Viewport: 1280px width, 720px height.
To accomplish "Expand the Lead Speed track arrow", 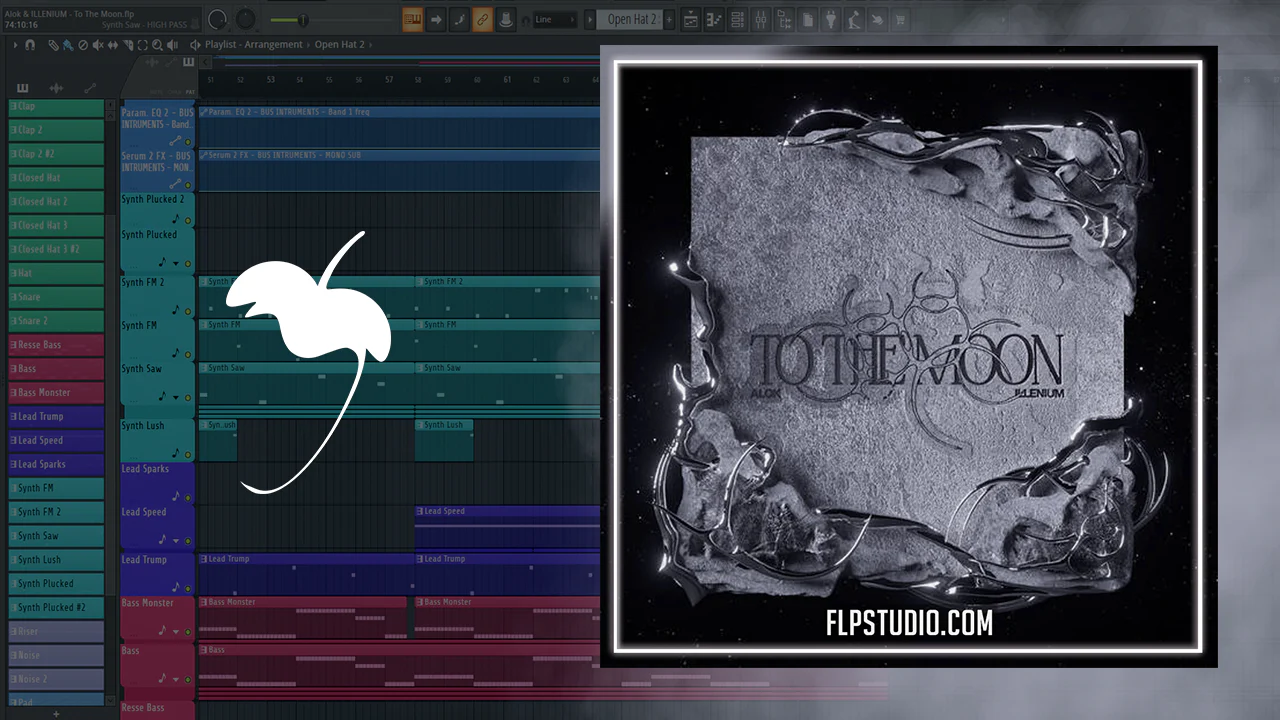I will 176,540.
